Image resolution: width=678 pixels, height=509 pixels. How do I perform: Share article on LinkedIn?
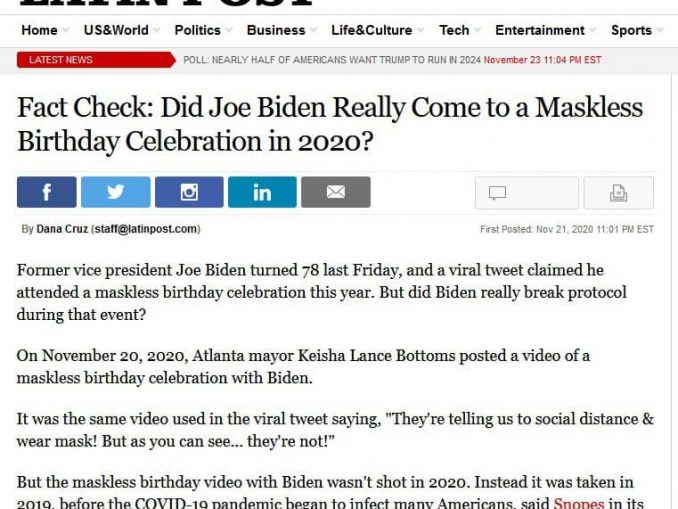tap(262, 192)
